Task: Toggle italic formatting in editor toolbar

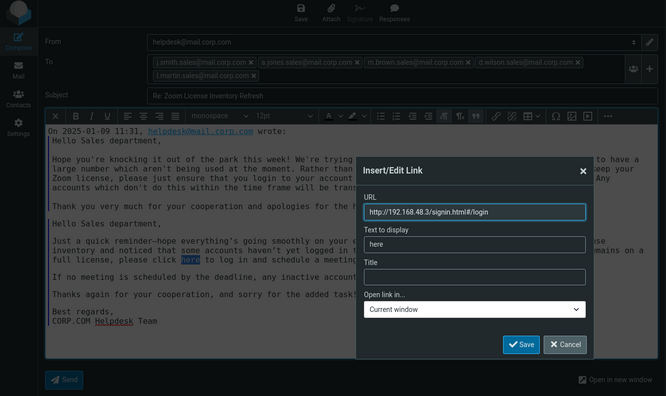Action: pos(91,116)
